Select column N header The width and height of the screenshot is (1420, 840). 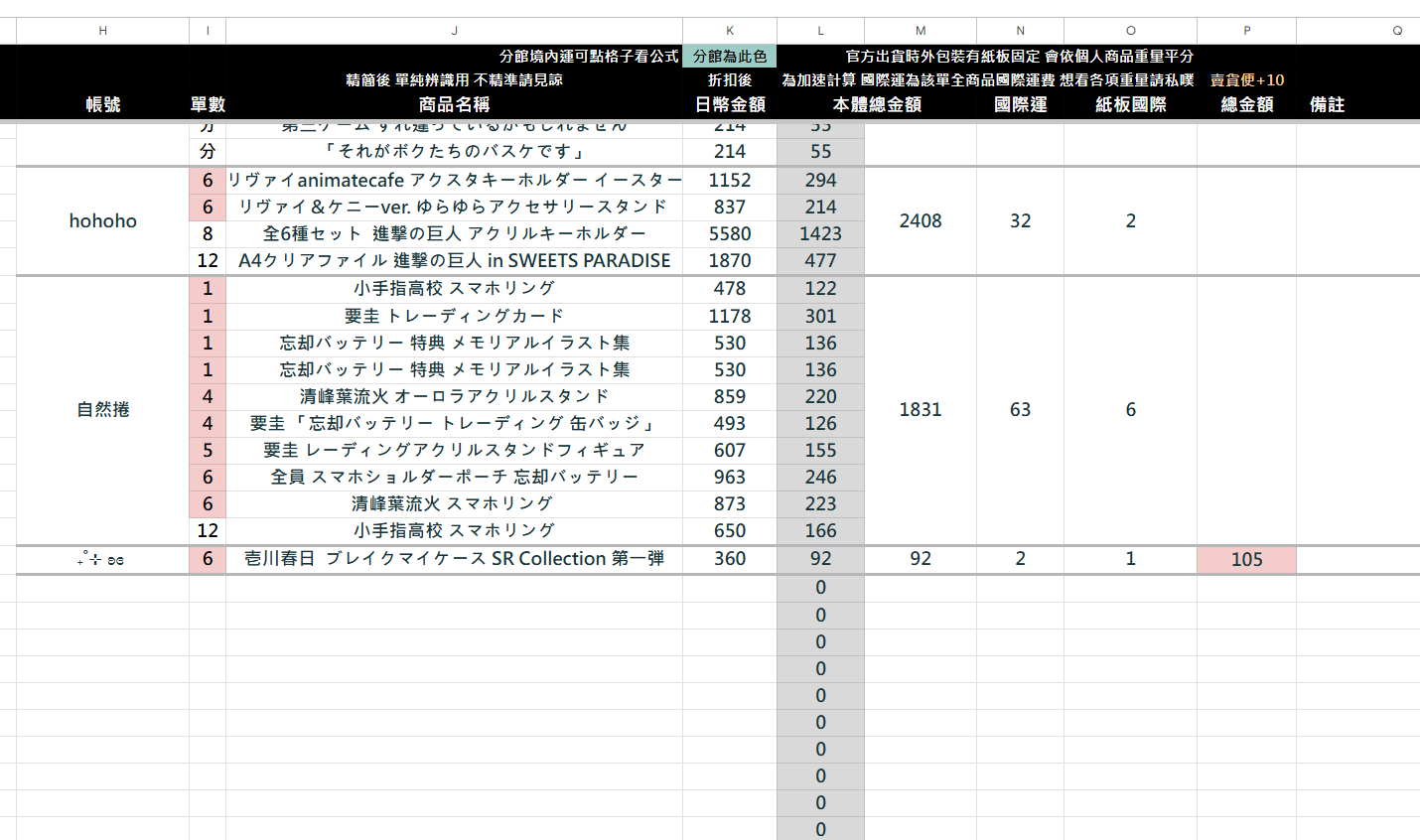1020,31
